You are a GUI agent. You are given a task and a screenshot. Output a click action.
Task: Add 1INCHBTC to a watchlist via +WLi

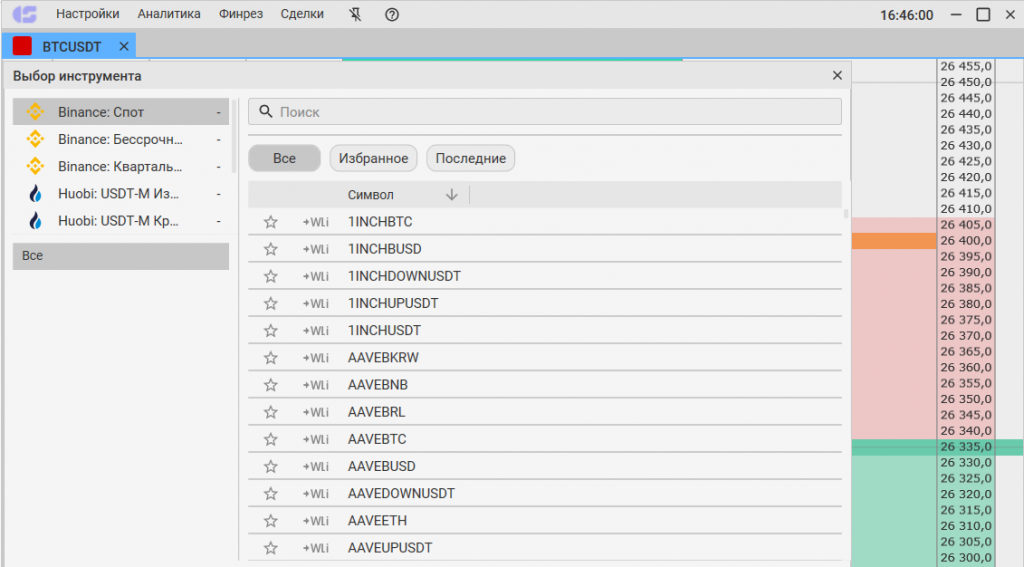(x=316, y=222)
